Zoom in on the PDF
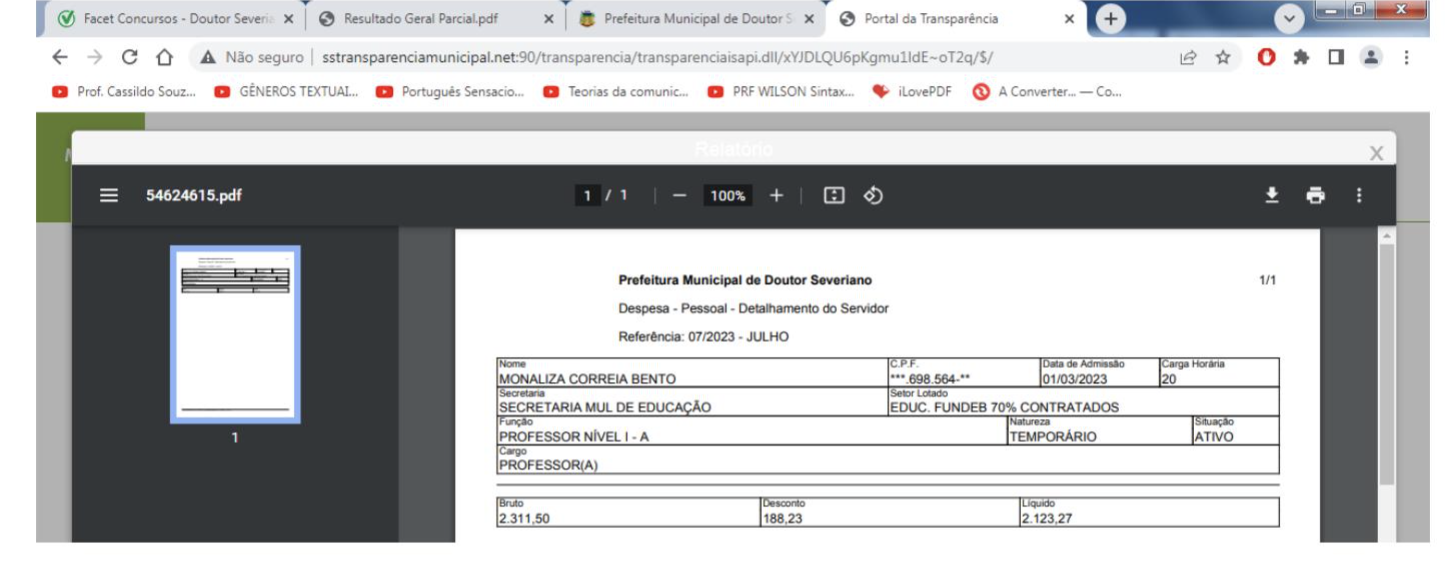Screen dimensions: 1448x582 (776, 196)
